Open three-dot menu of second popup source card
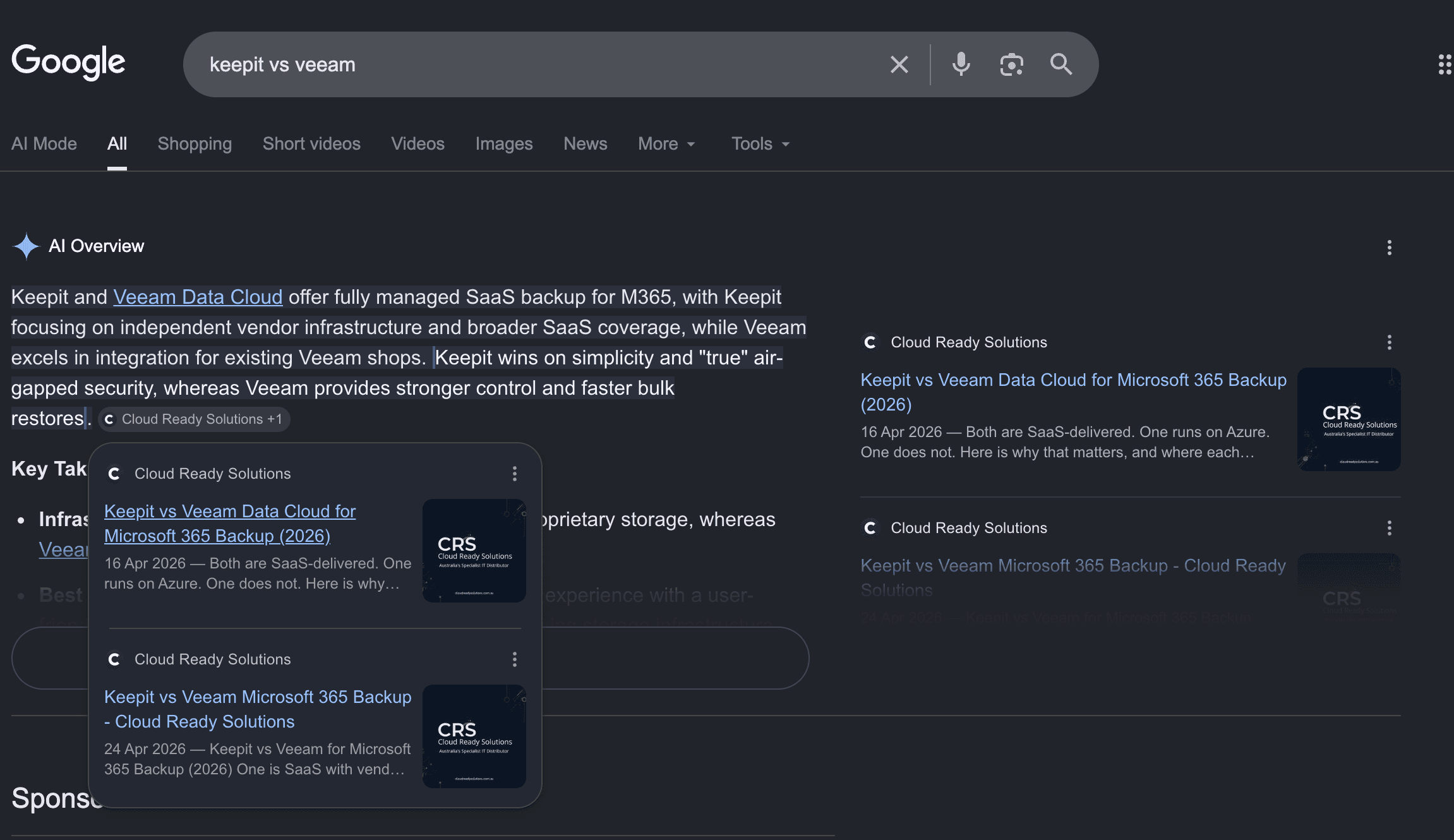 [515, 659]
